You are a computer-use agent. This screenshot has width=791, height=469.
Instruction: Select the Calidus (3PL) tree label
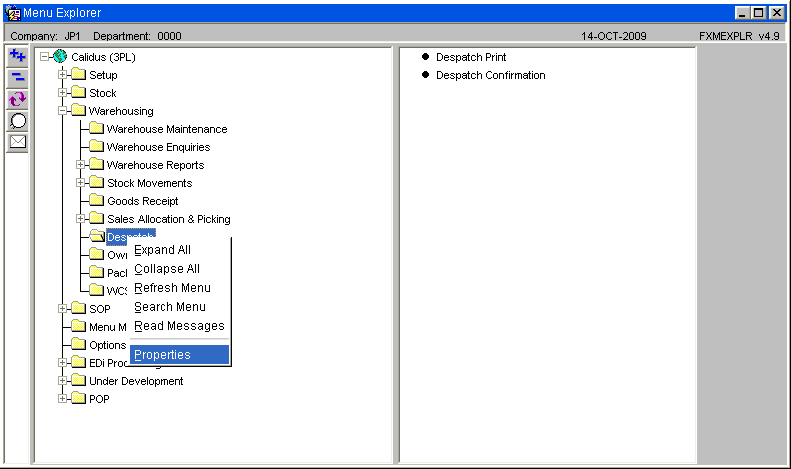(103, 57)
